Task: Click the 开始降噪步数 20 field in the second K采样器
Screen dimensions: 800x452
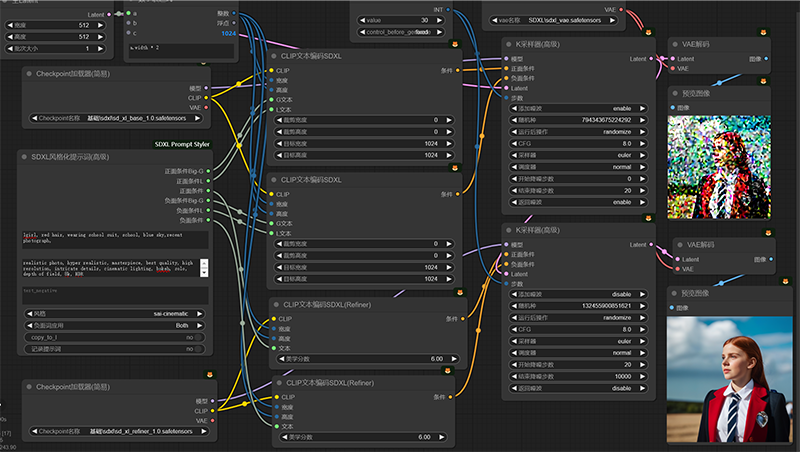Action: click(579, 365)
